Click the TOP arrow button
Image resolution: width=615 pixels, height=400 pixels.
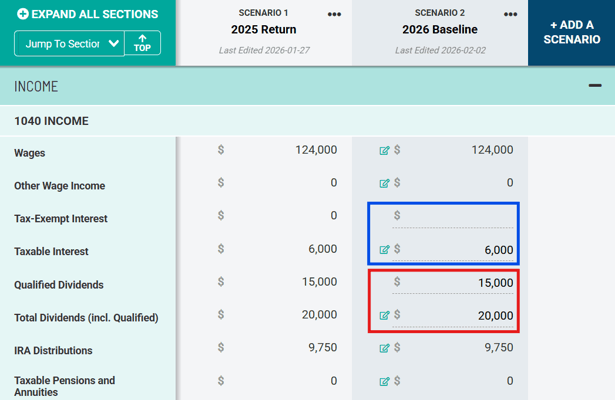click(142, 43)
